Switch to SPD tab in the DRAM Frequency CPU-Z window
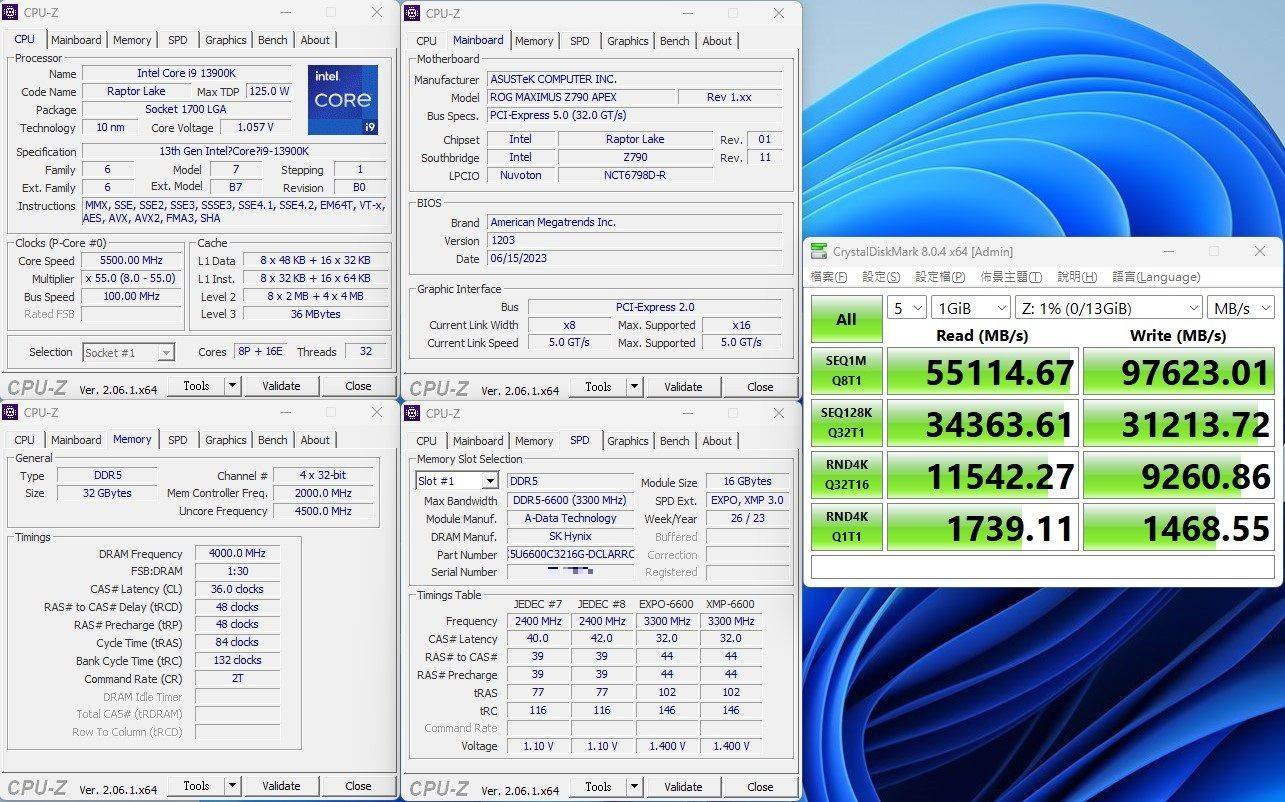Image resolution: width=1285 pixels, height=802 pixels. pos(177,440)
